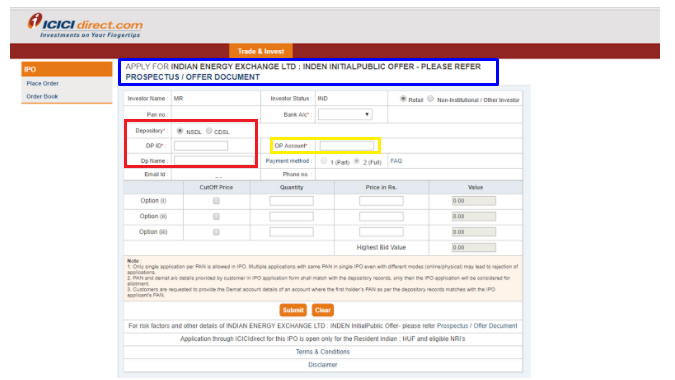
Task: Click Quantity field for Option (ii)
Action: pos(291,216)
